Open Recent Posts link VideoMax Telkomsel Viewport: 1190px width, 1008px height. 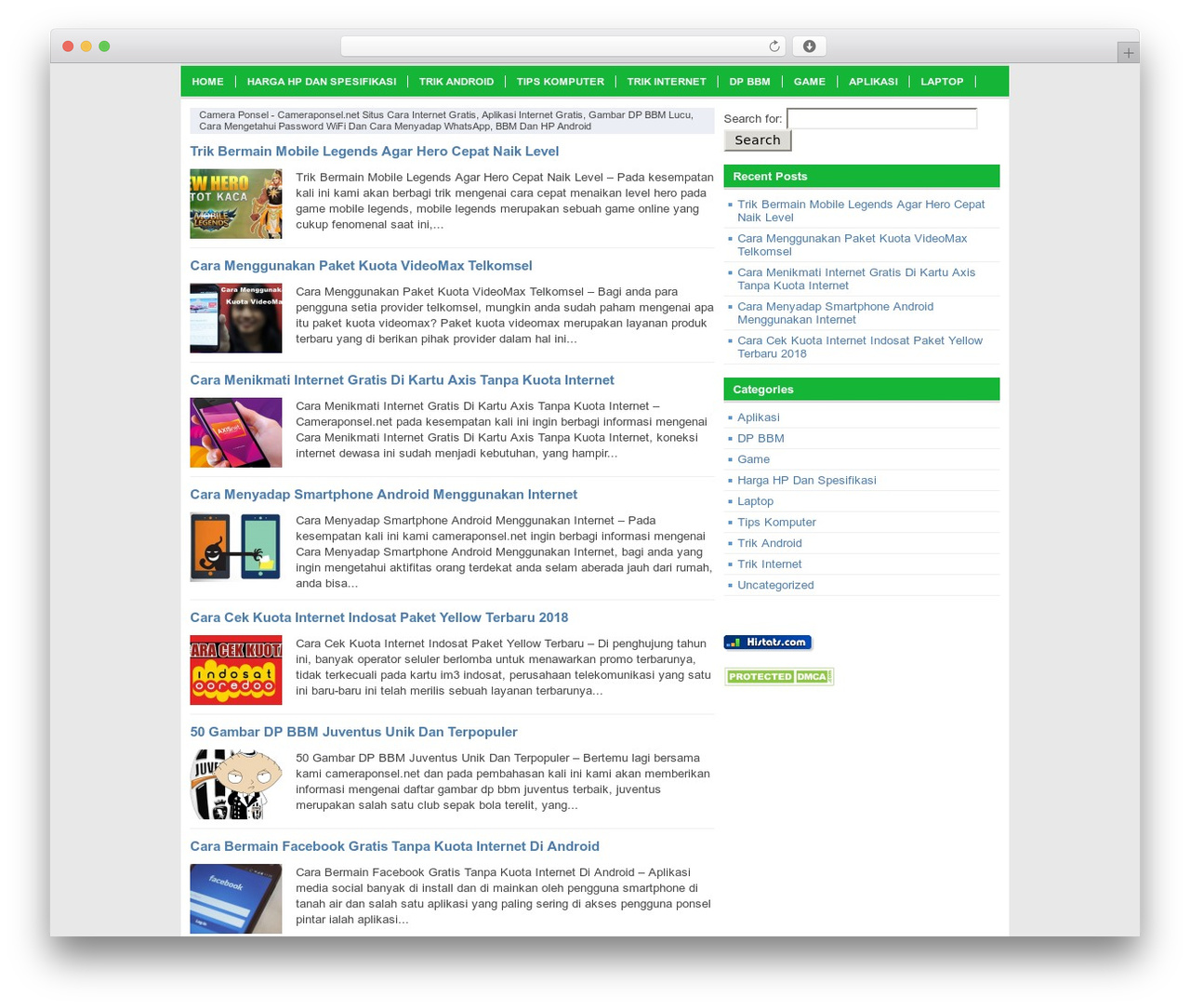tap(853, 245)
